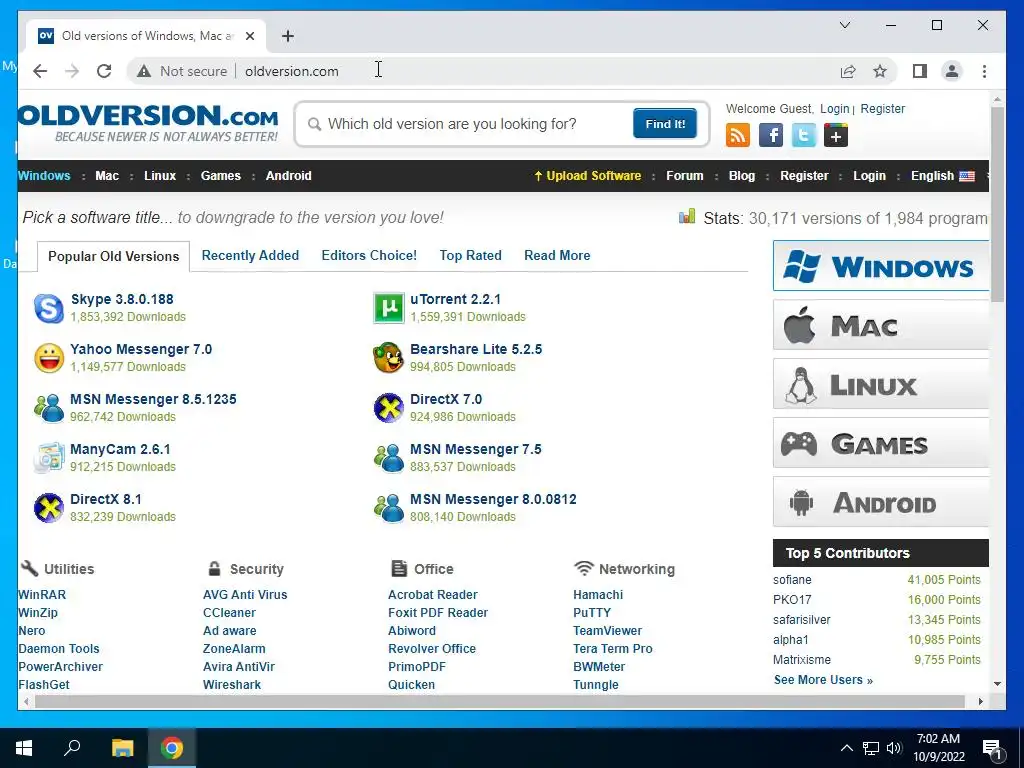Click the large Windows platform banner
Viewport: 1024px width, 768px height.
(x=881, y=266)
